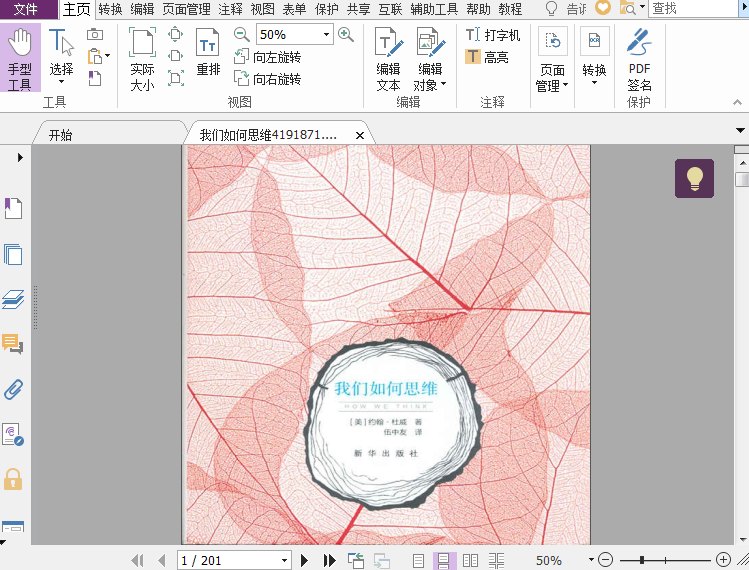
Task: Open the Select tool dropdown arrow
Action: (x=61, y=82)
